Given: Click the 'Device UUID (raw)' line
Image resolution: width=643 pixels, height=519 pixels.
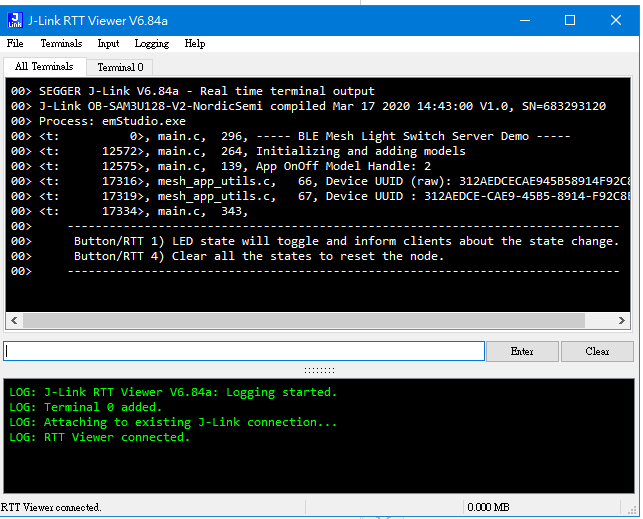Looking at the screenshot, I should pos(320,181).
